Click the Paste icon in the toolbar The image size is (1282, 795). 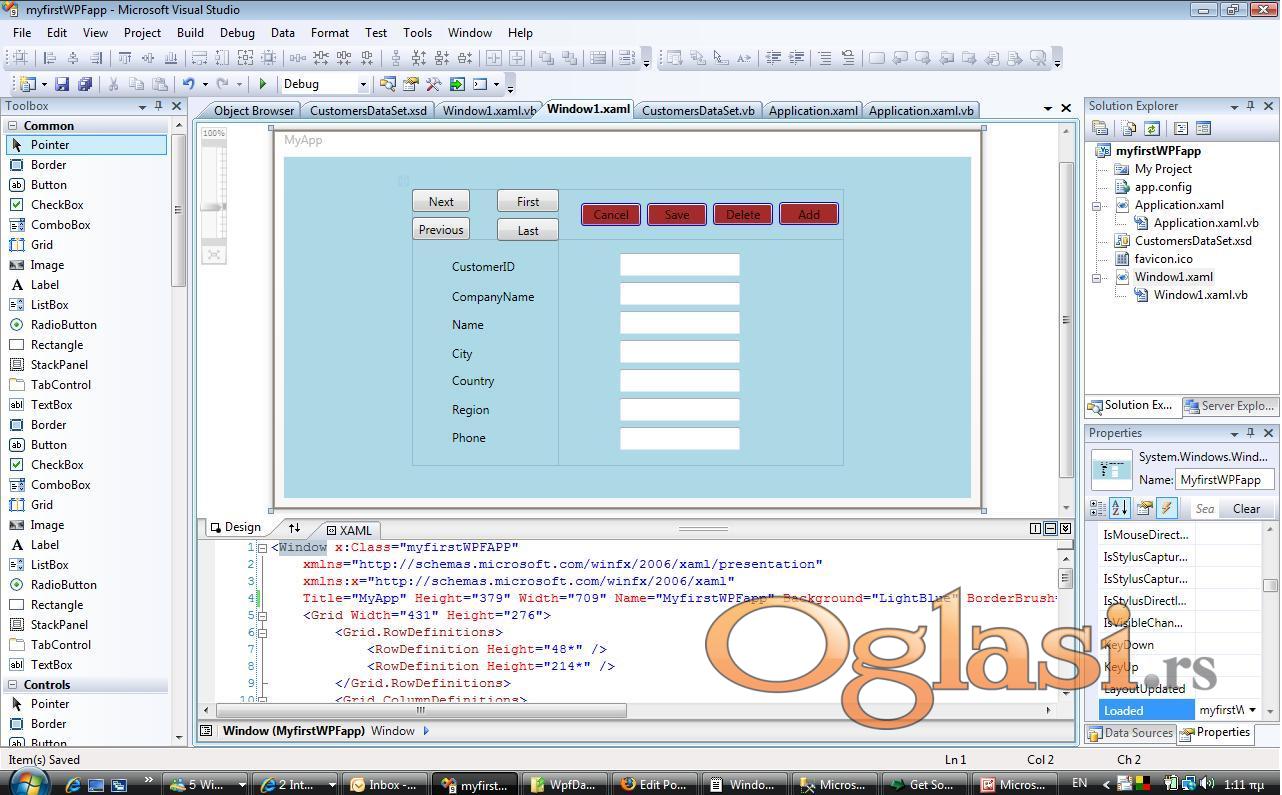click(159, 85)
